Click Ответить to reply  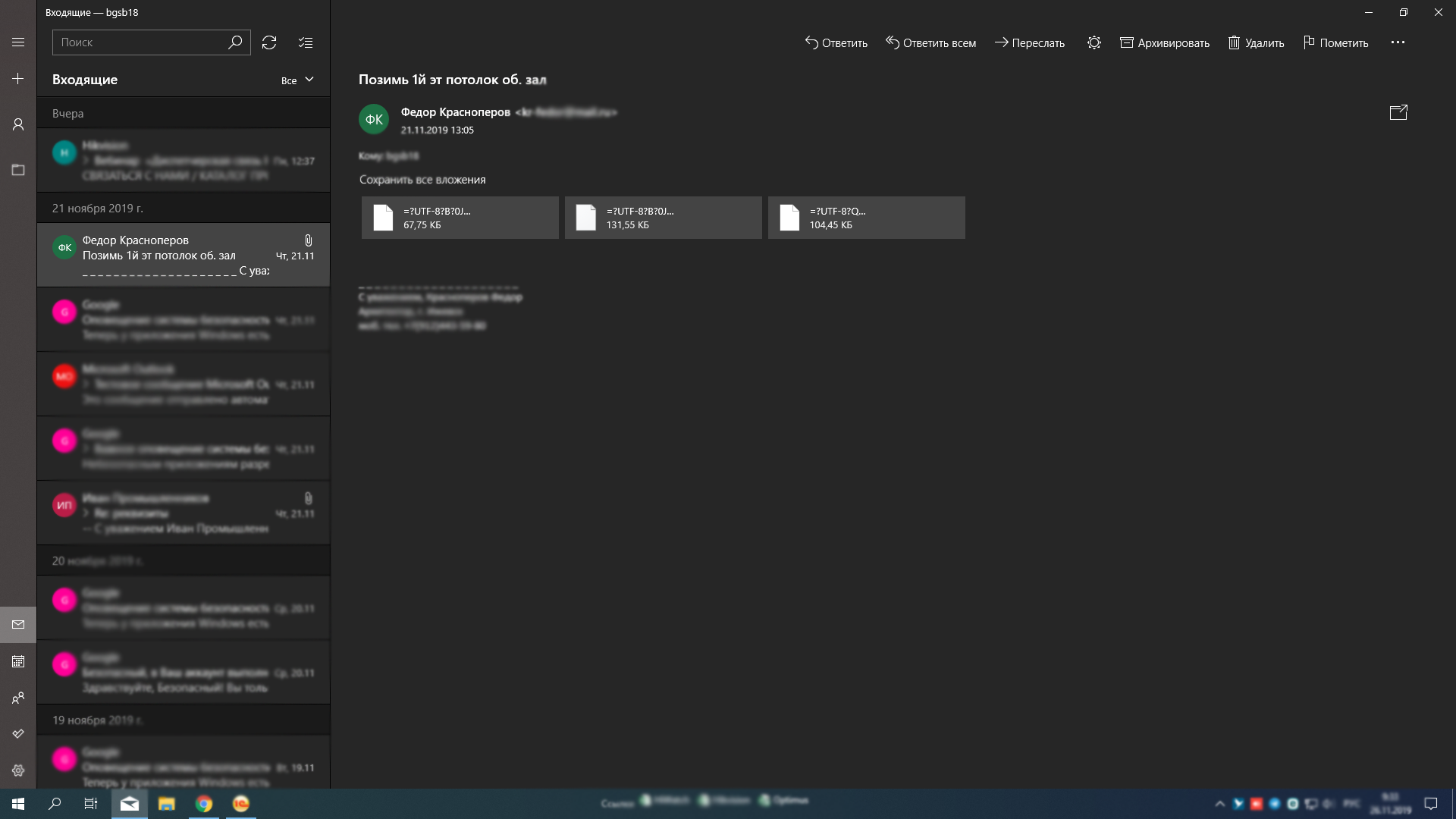[x=836, y=42]
